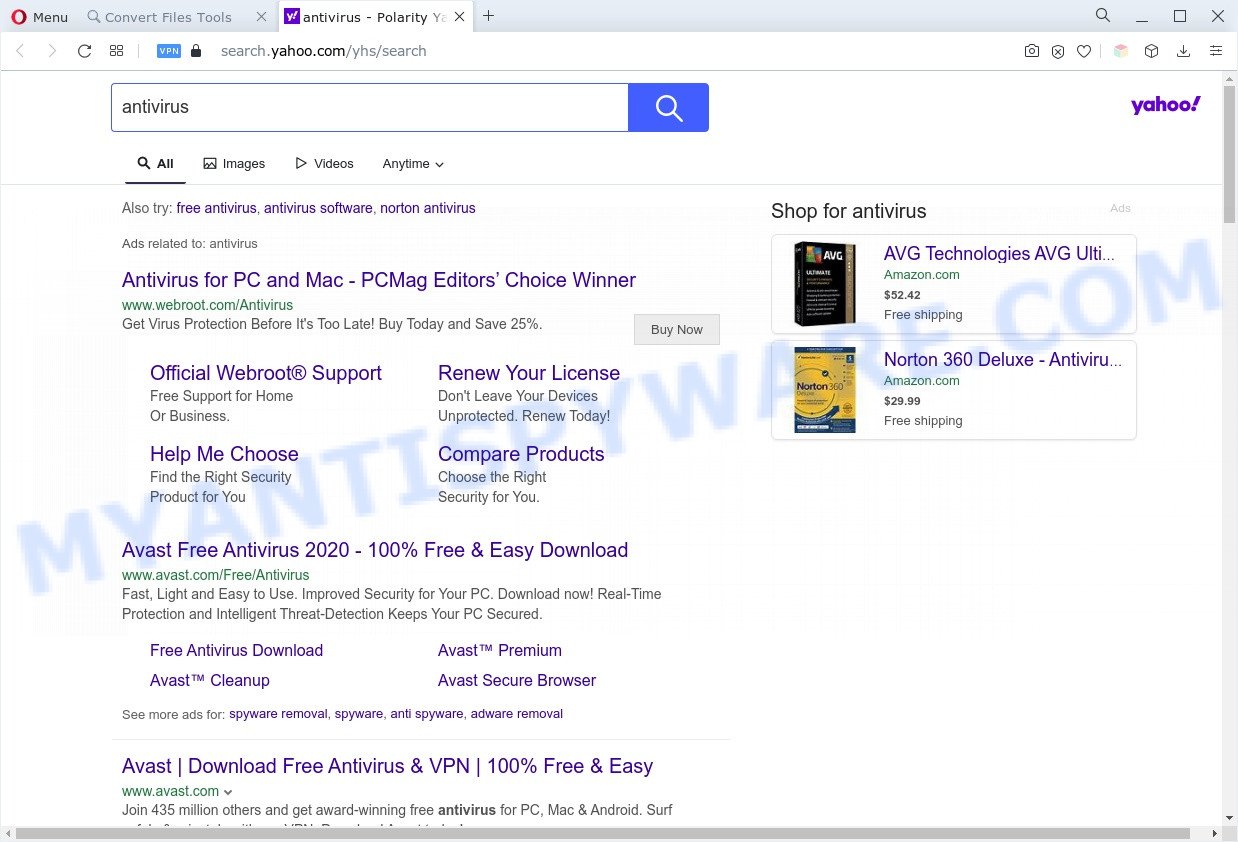This screenshot has width=1238, height=842.
Task: Switch to Videos results tab
Action: pyautogui.click(x=324, y=164)
